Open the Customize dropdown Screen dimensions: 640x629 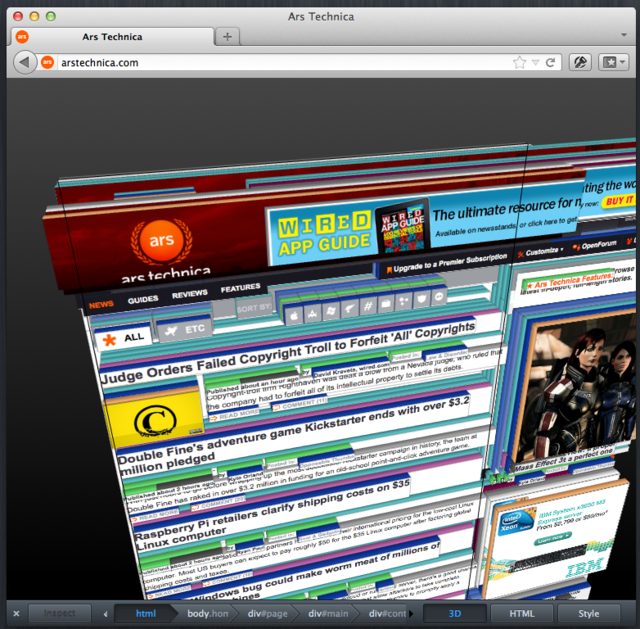tap(541, 252)
